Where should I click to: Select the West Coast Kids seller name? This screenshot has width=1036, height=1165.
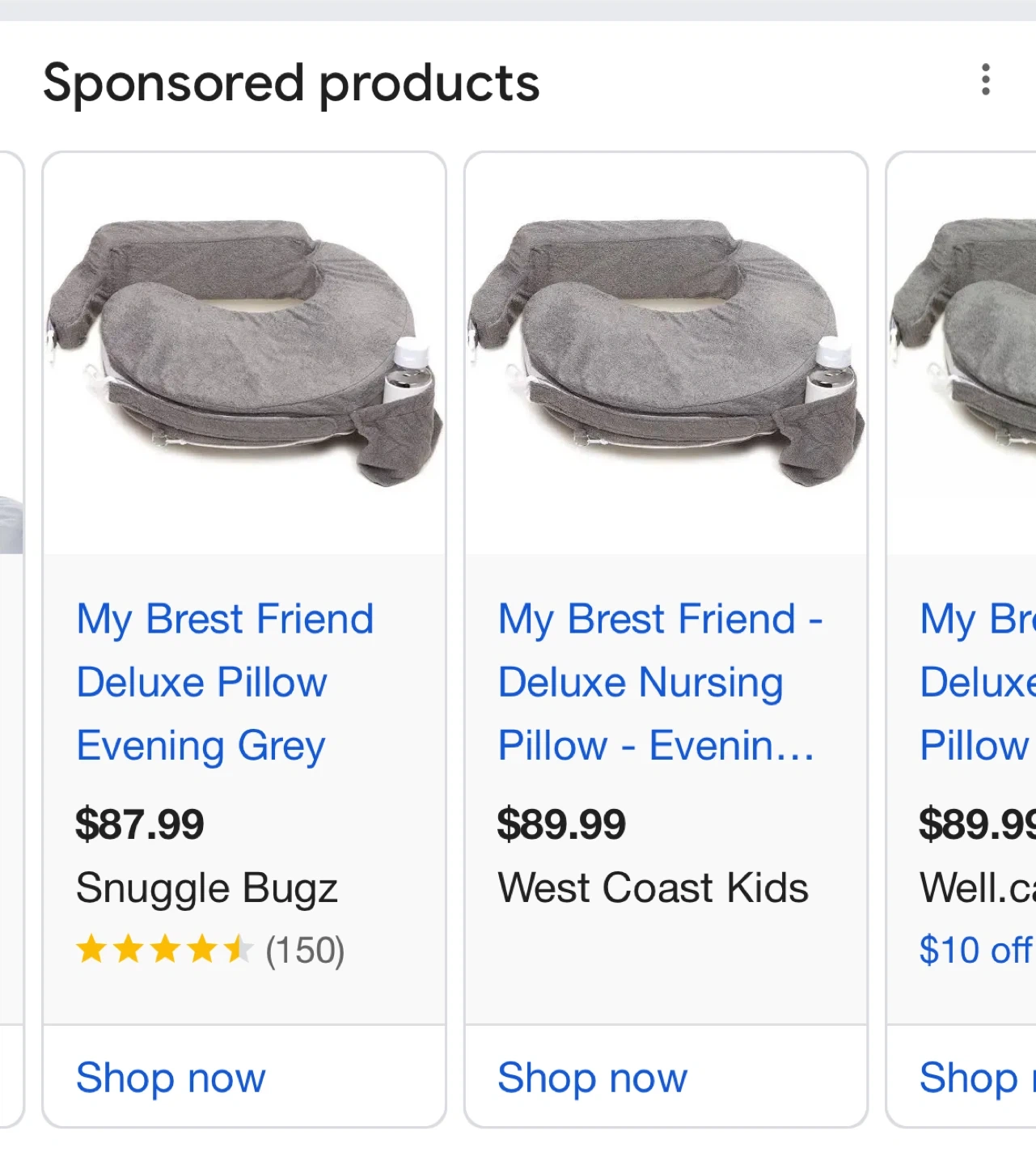coord(653,888)
